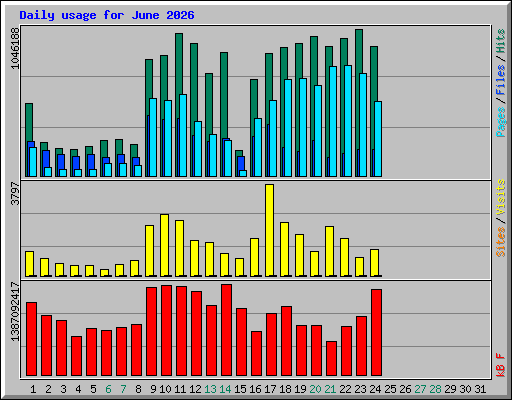The image size is (512, 400).
Task: Click day label 29 on the x-axis
Action: point(450,389)
